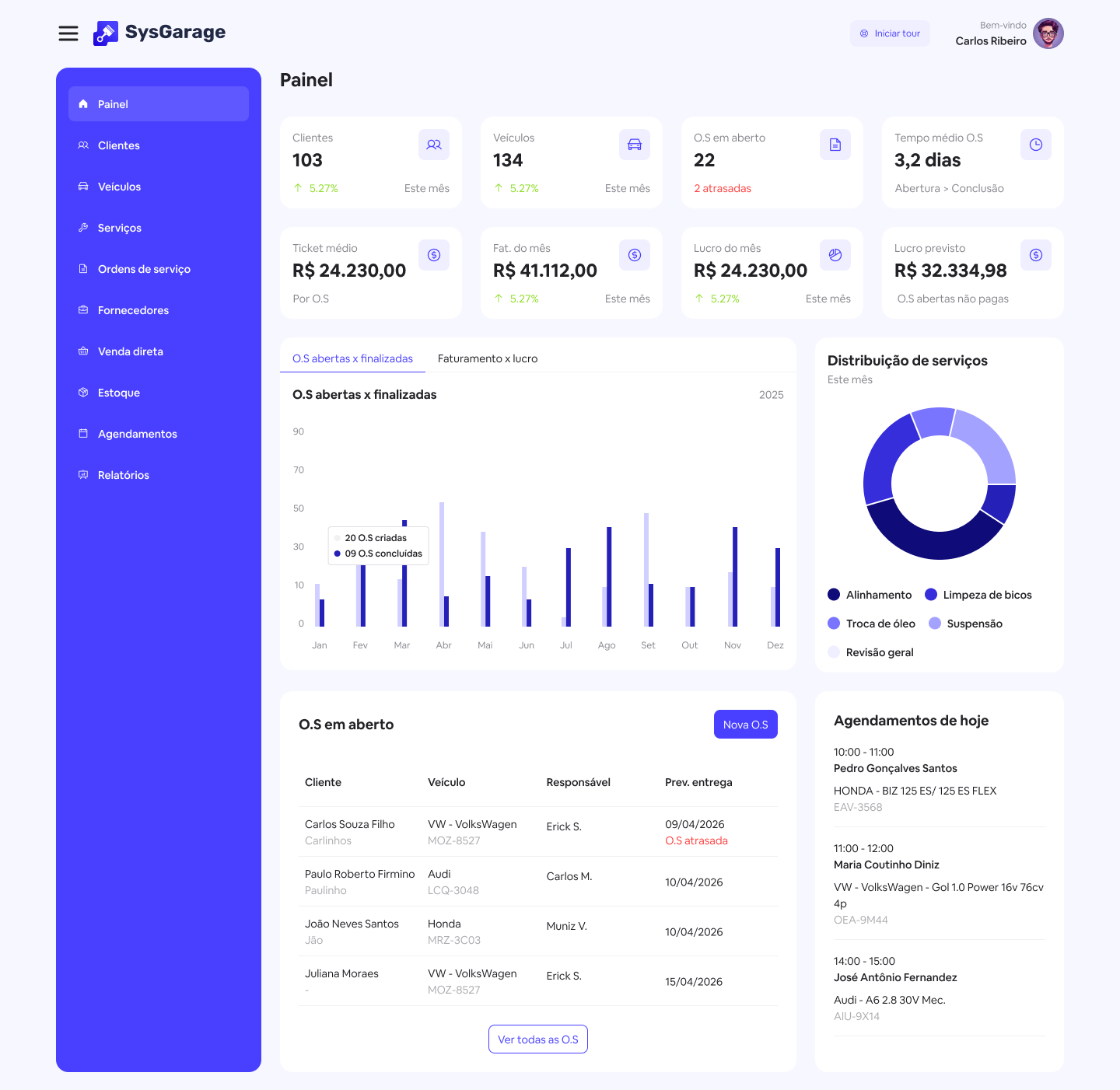Viewport: 1120px width, 1090px height.
Task: Click the SysGarage logo icon
Action: 105,33
